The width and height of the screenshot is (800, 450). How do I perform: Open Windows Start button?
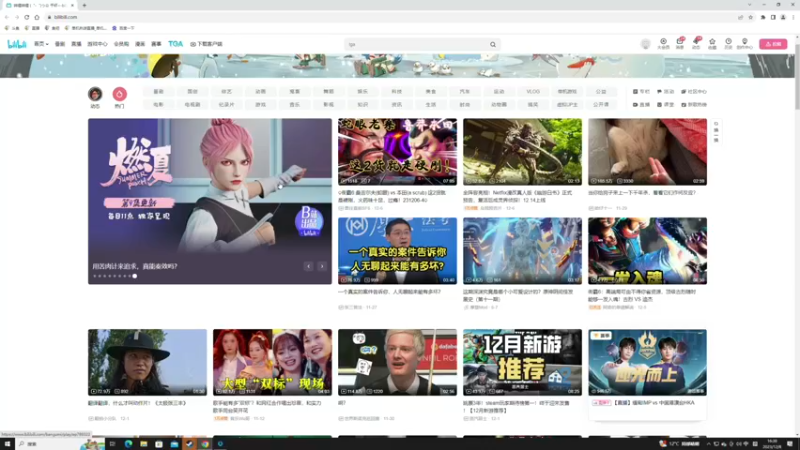(7, 444)
